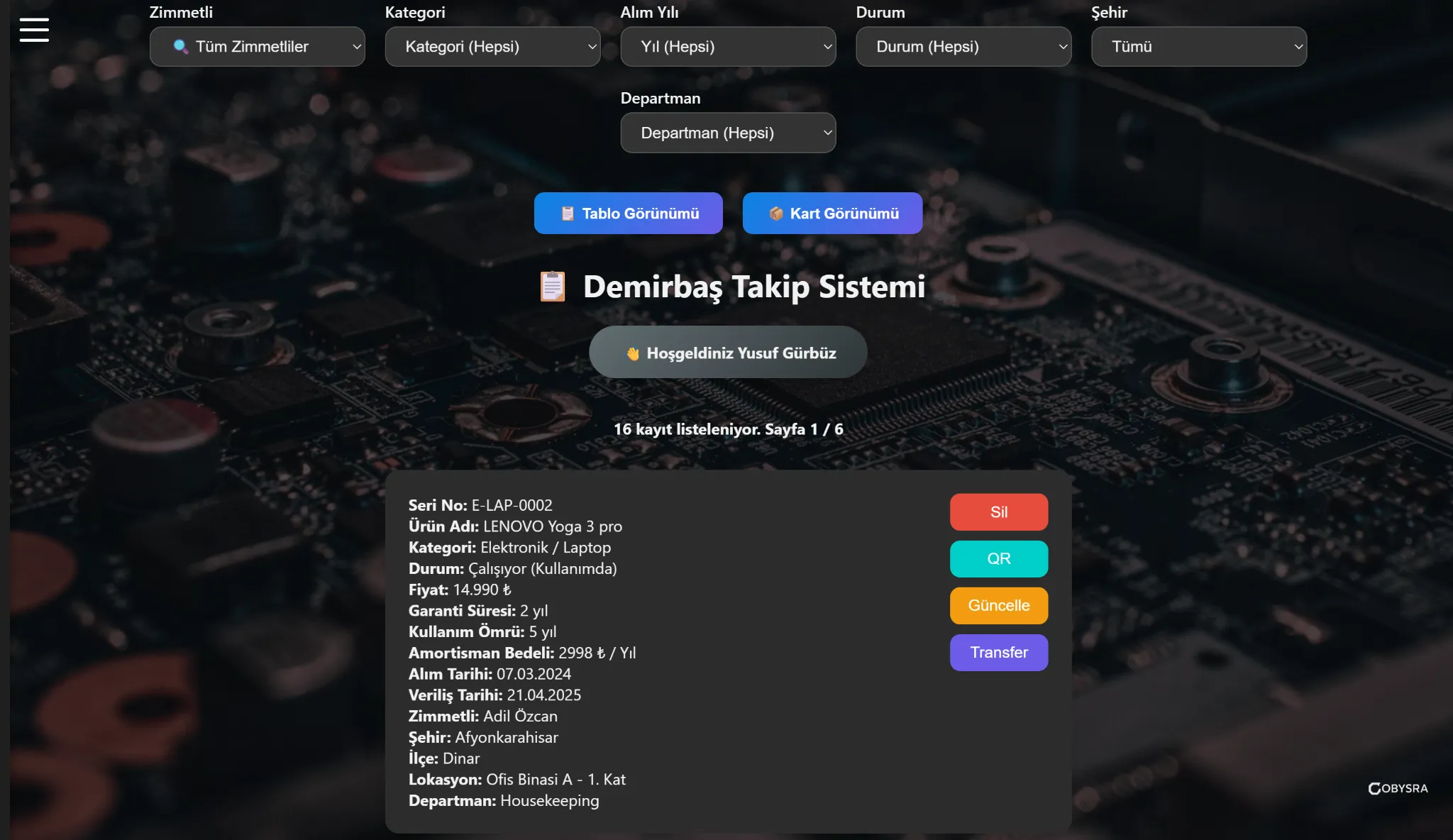Click the COBYSRA logo
The image size is (1453, 840).
1398,788
